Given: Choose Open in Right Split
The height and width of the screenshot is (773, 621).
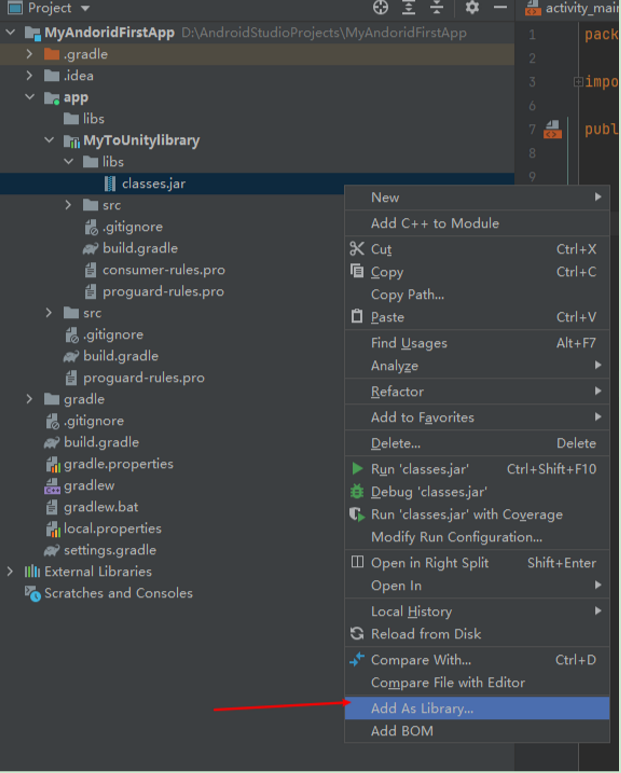Looking at the screenshot, I should pos(477,563).
